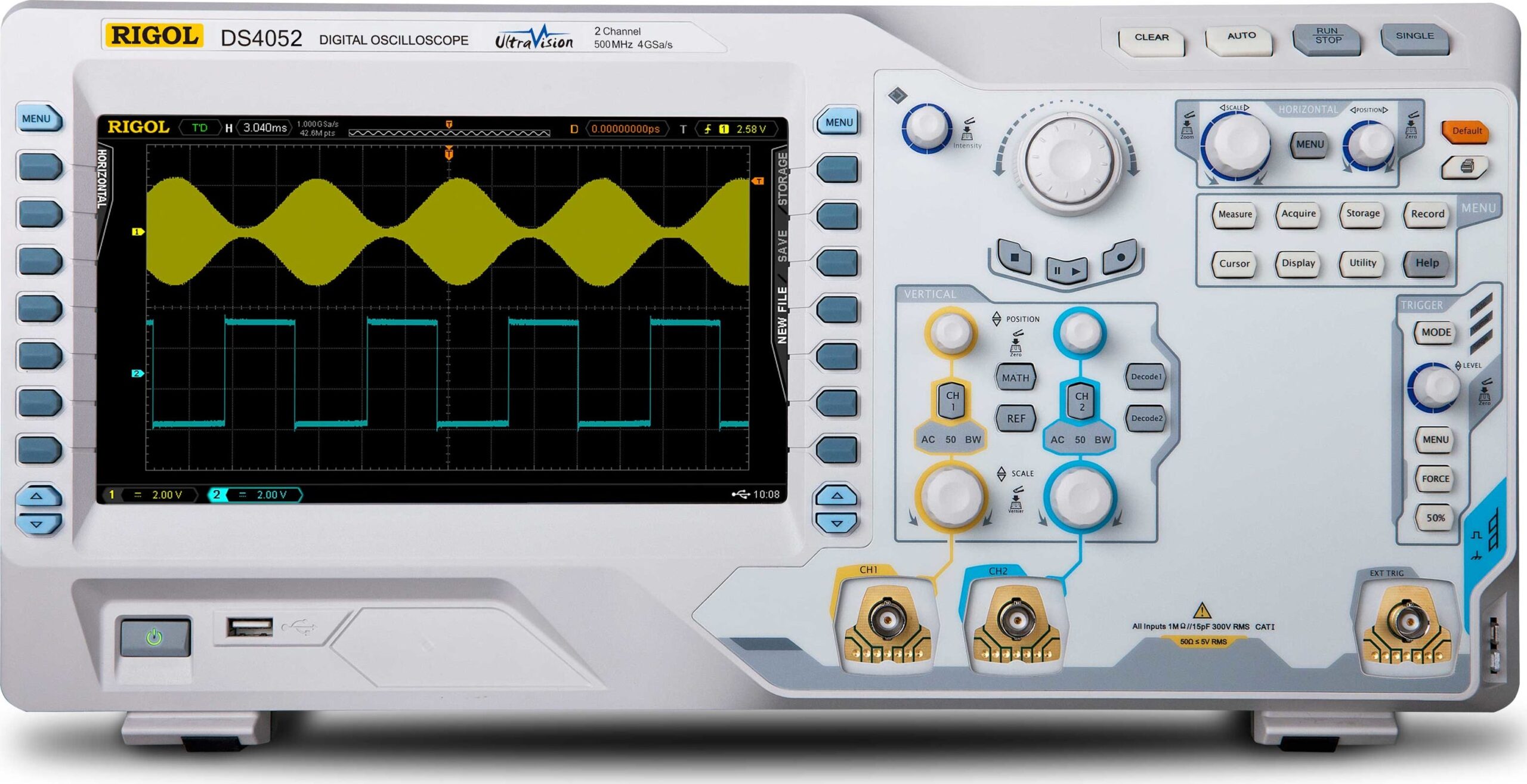
Task: Click the front USB port
Action: pyautogui.click(x=249, y=628)
